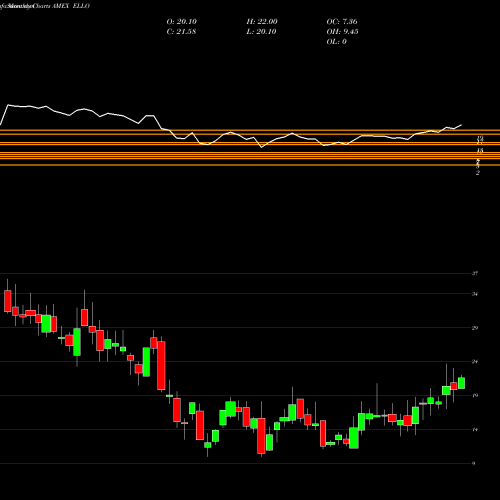Select the close price C: 21.58
Viewport: 500px width, 500px height.
click(x=181, y=32)
